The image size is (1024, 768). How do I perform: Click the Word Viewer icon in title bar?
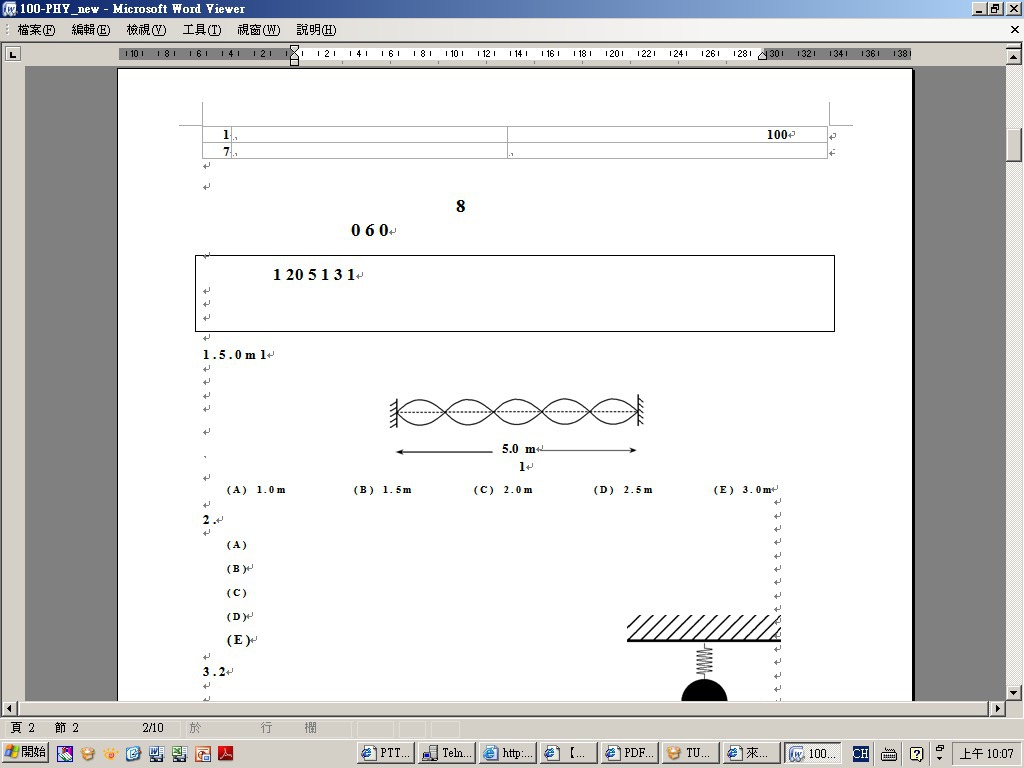tap(9, 9)
